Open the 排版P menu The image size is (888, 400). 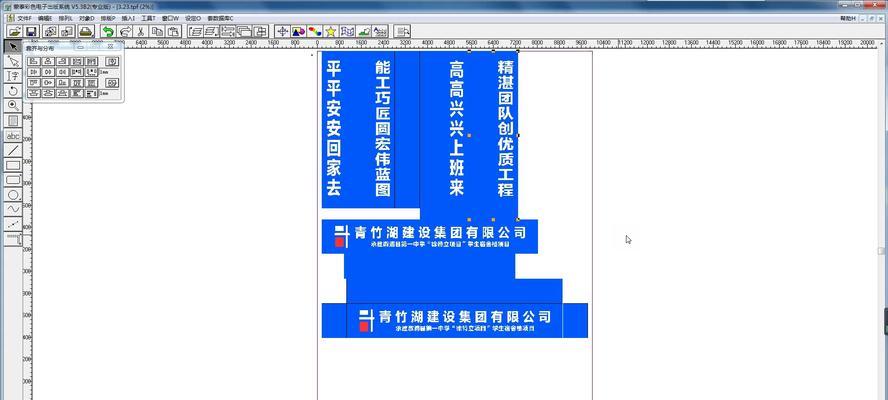pyautogui.click(x=108, y=18)
